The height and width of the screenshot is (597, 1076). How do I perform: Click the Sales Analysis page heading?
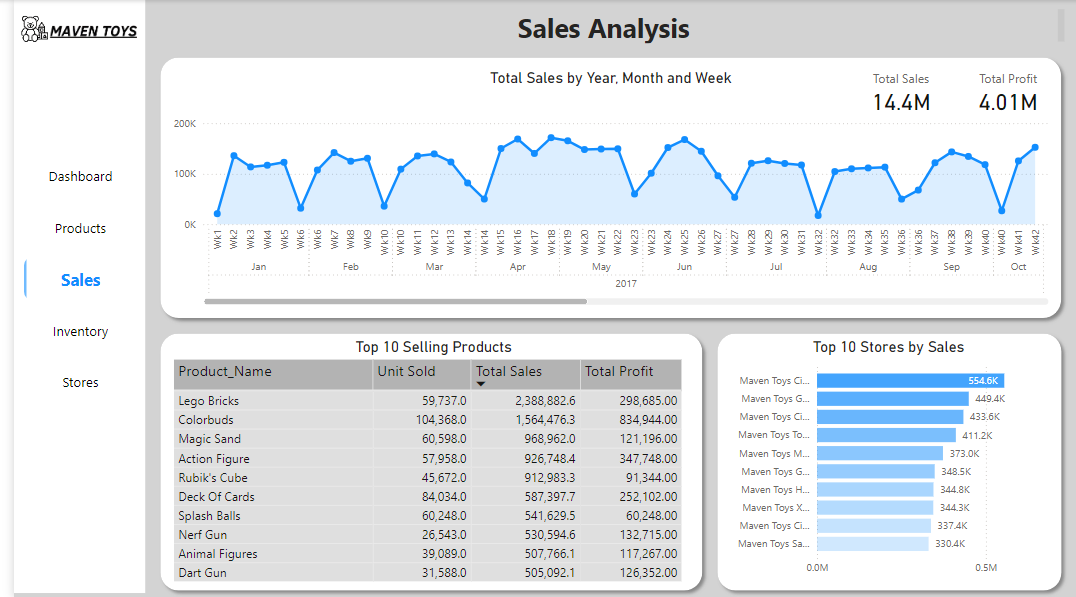pos(603,29)
